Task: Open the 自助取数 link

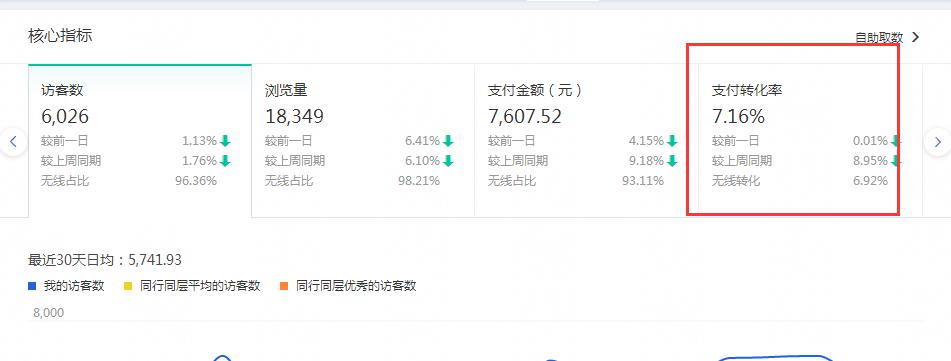Action: coord(879,38)
